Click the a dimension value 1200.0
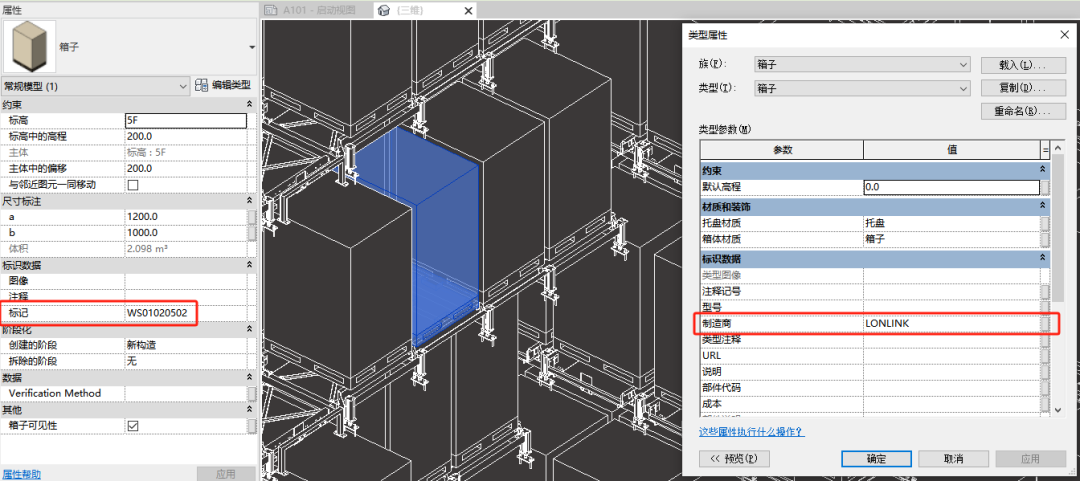Image resolution: width=1080 pixels, height=481 pixels. [x=185, y=217]
